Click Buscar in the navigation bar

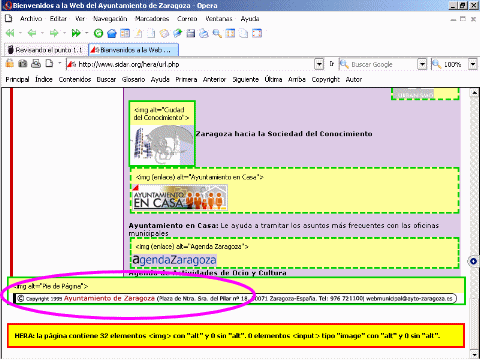click(x=106, y=79)
